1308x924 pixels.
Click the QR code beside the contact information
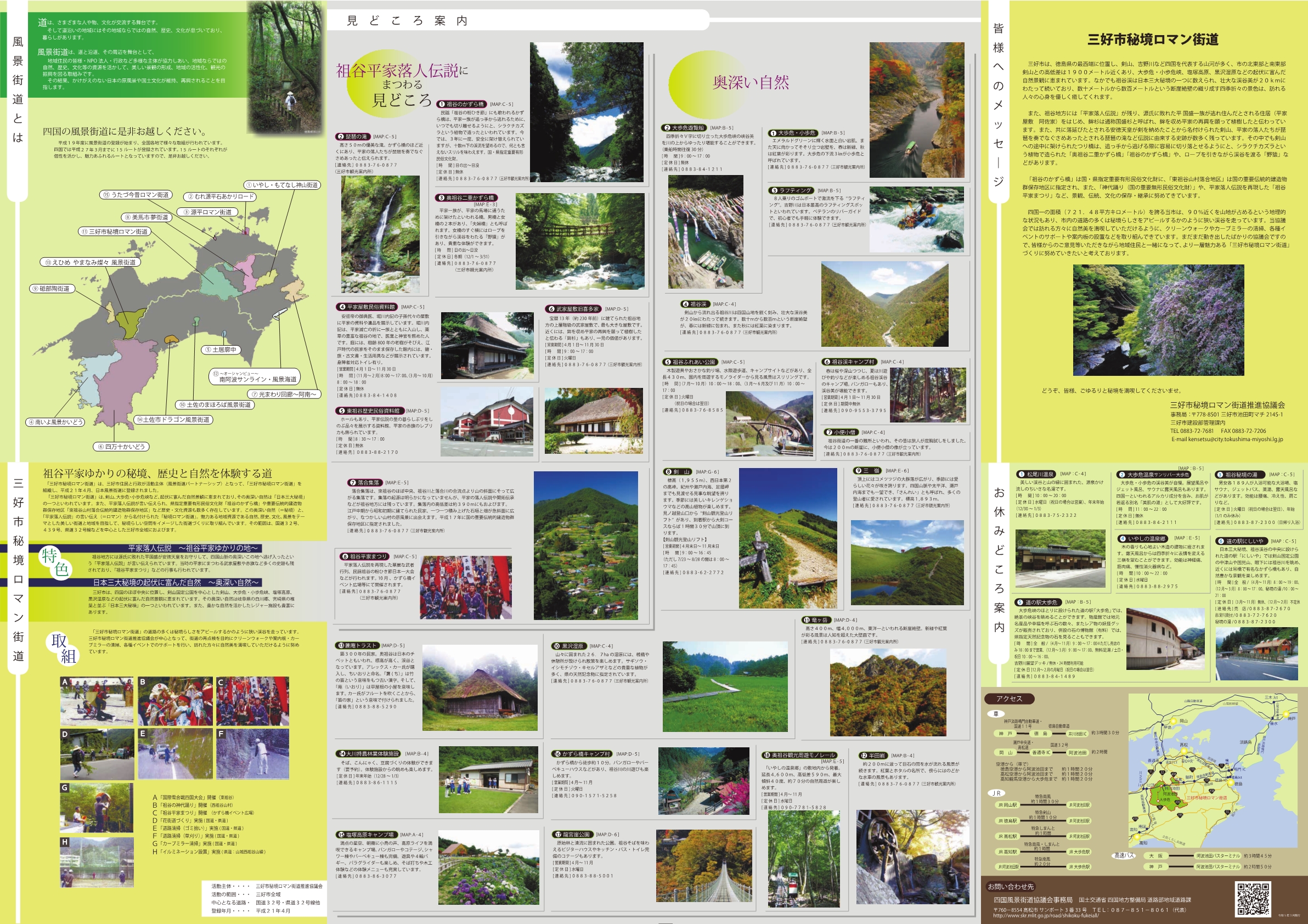[x=1252, y=898]
